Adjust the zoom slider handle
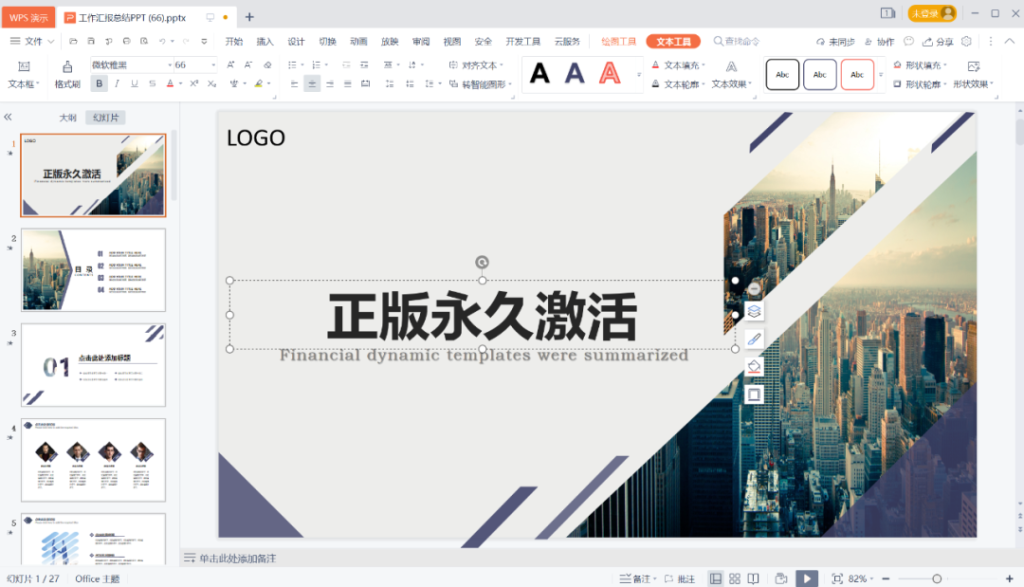 coord(936,579)
